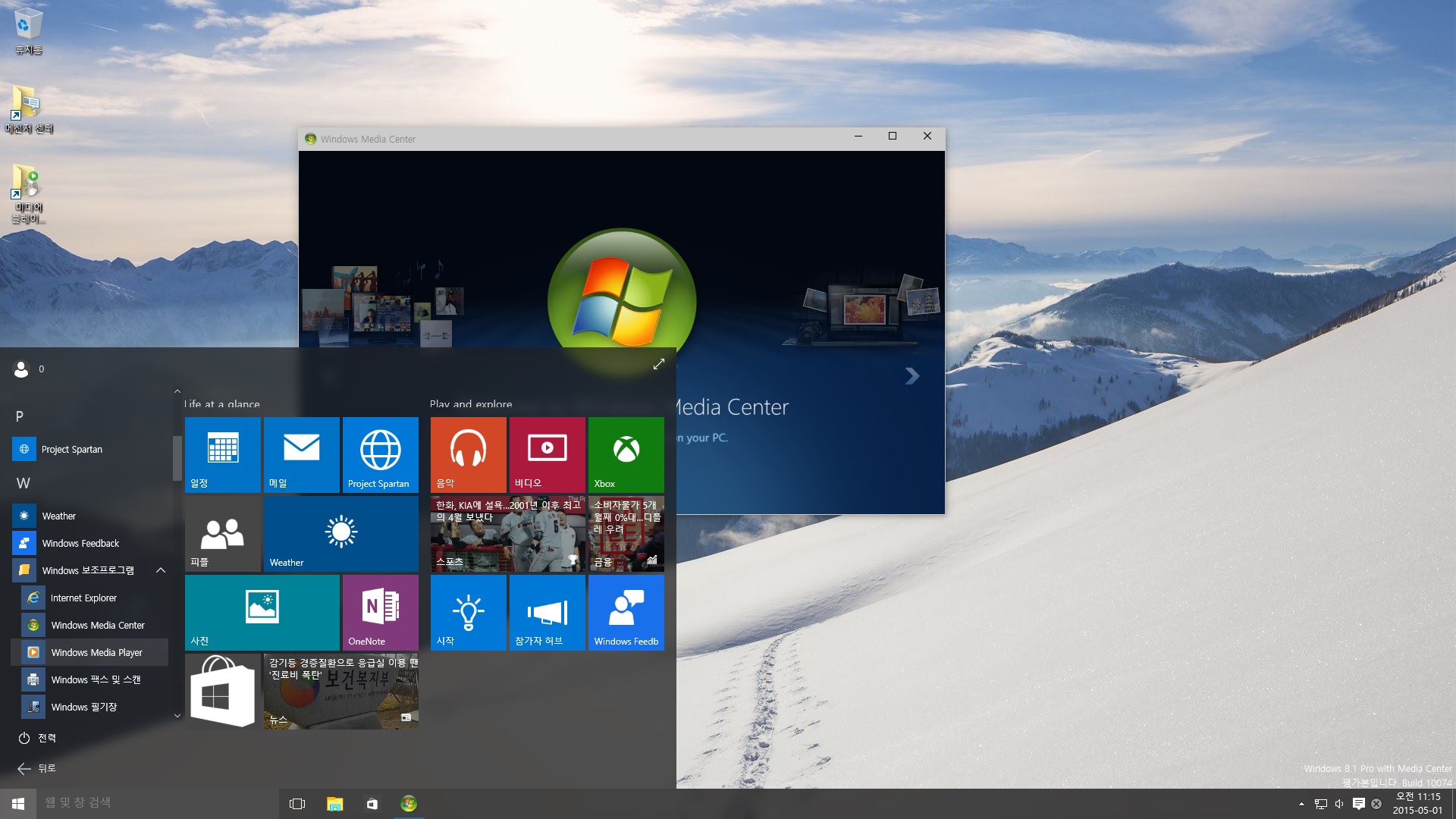1456x819 pixels.
Task: Open notification center tray icon
Action: [x=1358, y=804]
